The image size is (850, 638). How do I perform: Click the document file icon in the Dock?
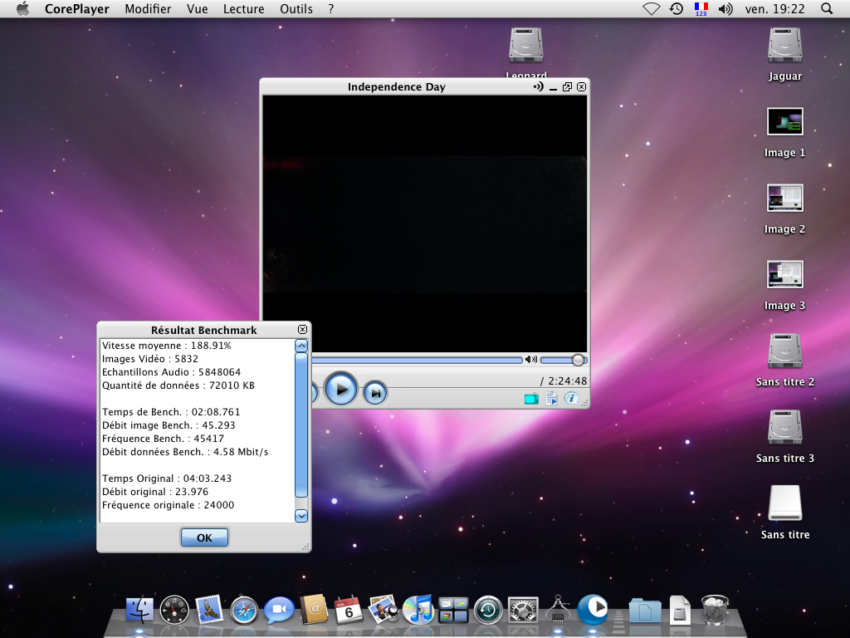[680, 610]
